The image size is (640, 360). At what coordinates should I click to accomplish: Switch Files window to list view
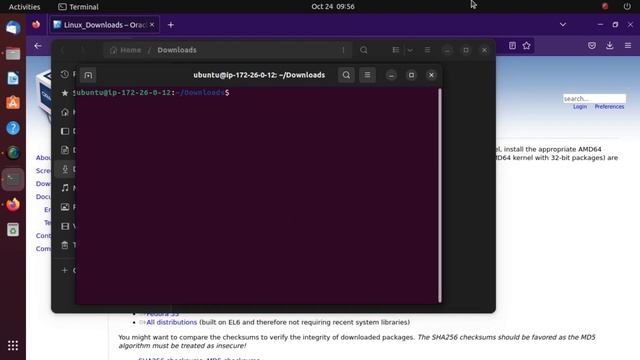396,50
